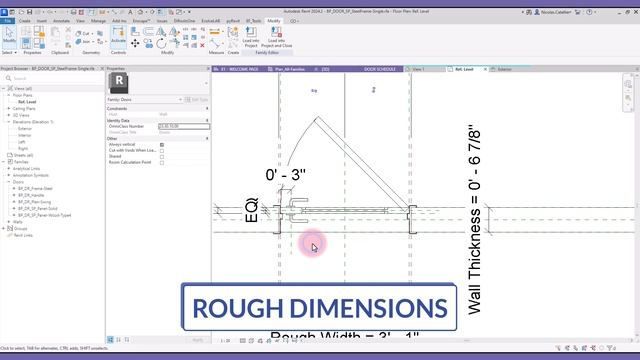
Task: Toggle the Shared checkbox
Action: [162, 156]
